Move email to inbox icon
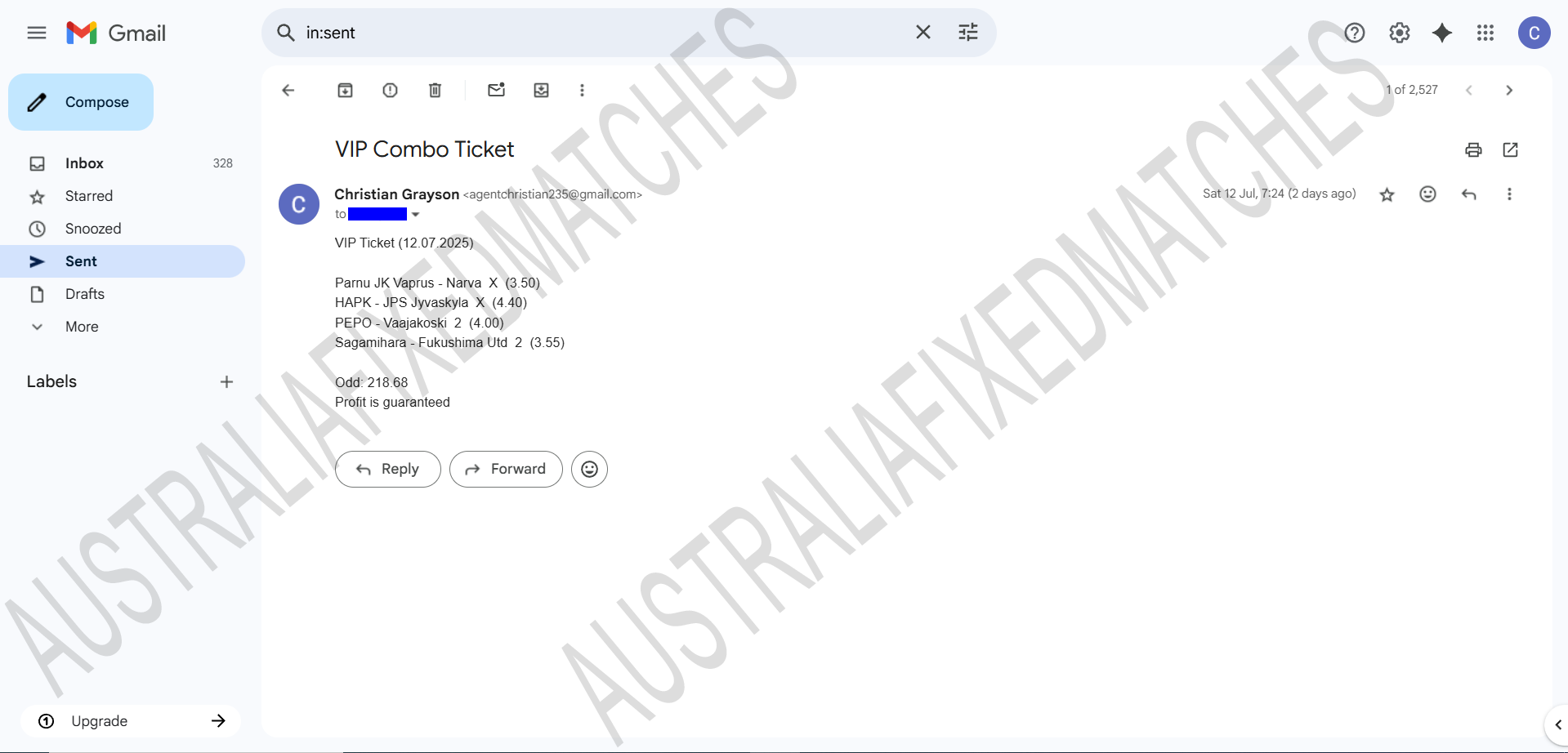The width and height of the screenshot is (1568, 753). pos(542,90)
